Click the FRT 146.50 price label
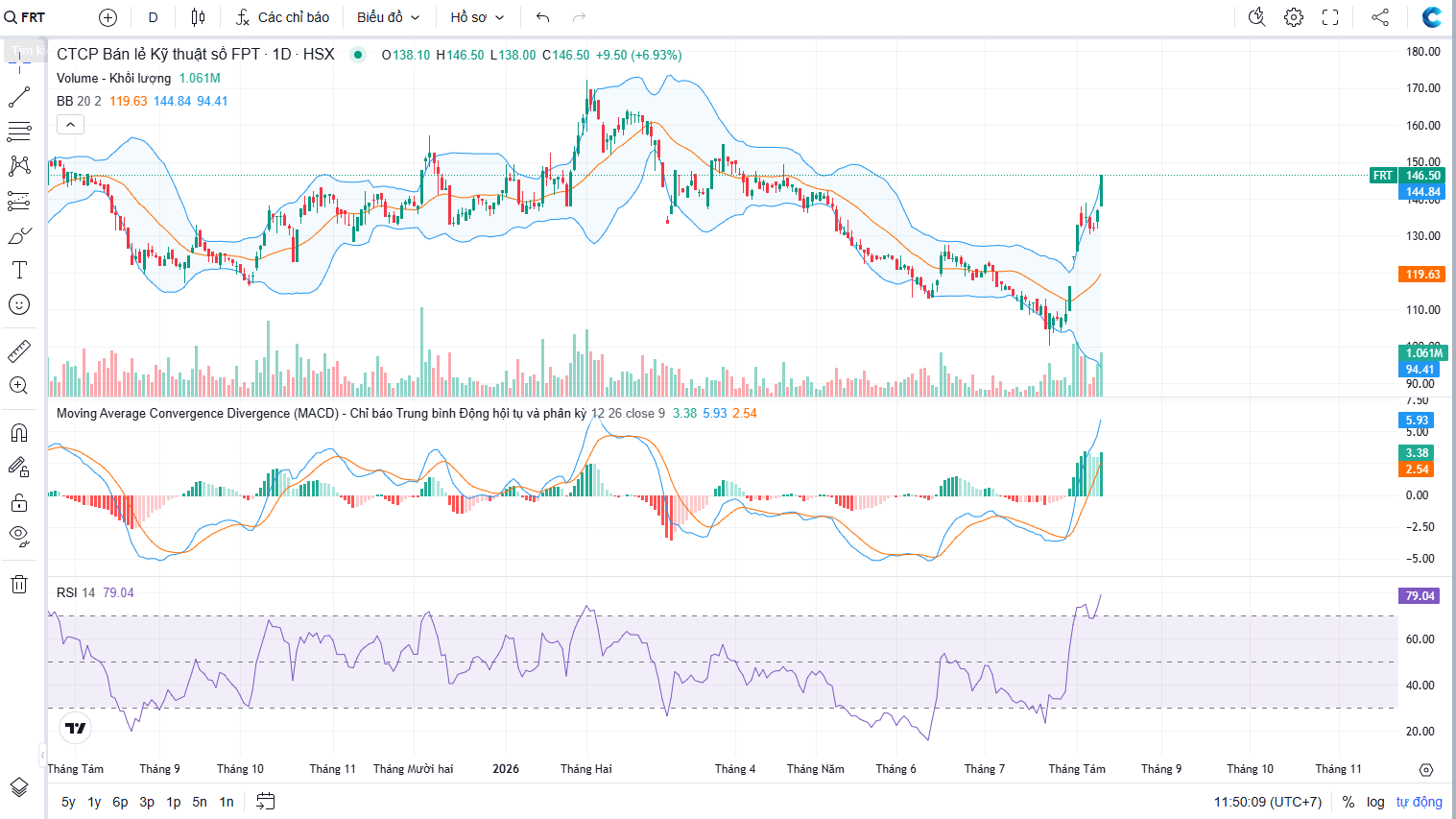This screenshot has height=819, width=1456. click(x=1407, y=176)
